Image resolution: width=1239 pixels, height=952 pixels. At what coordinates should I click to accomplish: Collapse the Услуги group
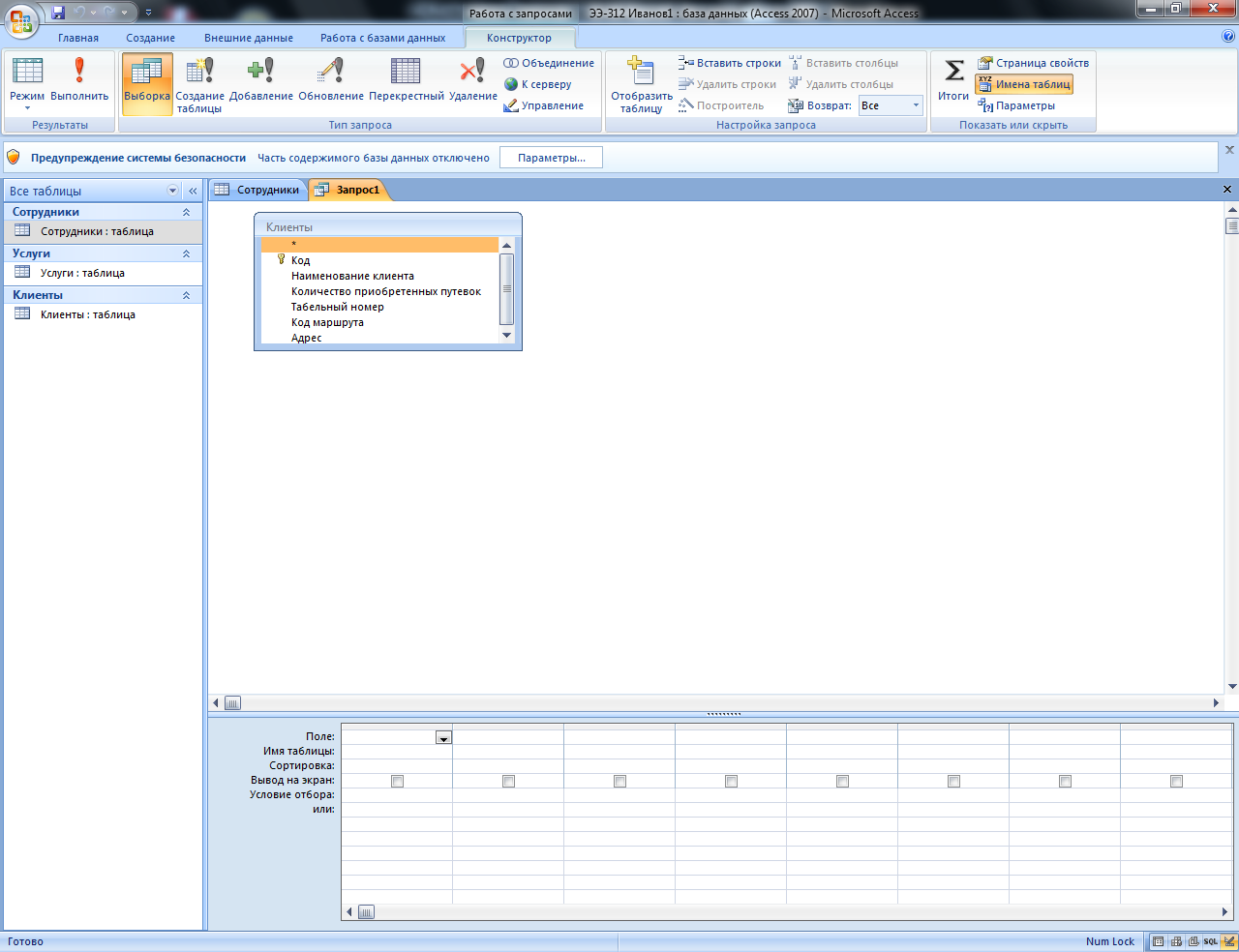(186, 253)
